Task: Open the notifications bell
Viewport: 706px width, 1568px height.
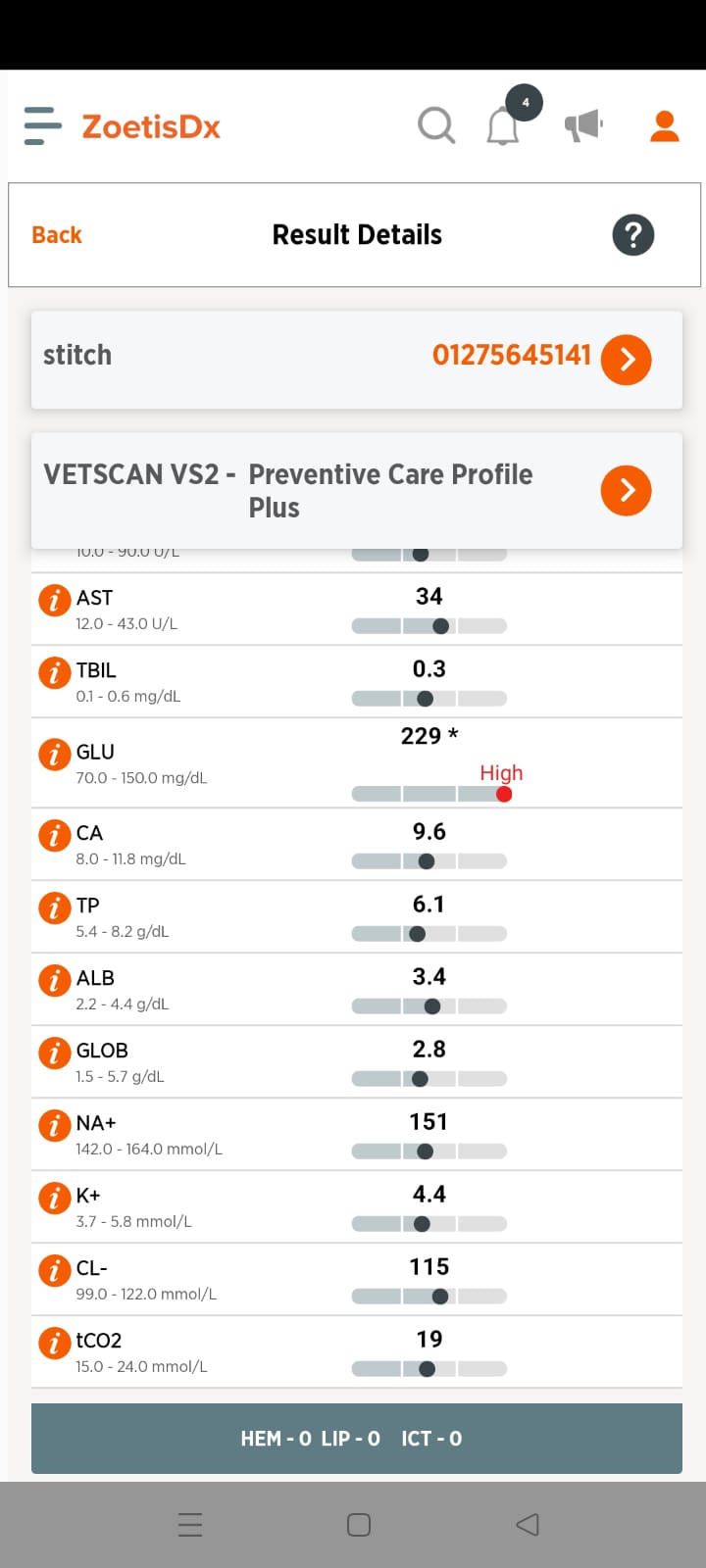Action: click(503, 127)
